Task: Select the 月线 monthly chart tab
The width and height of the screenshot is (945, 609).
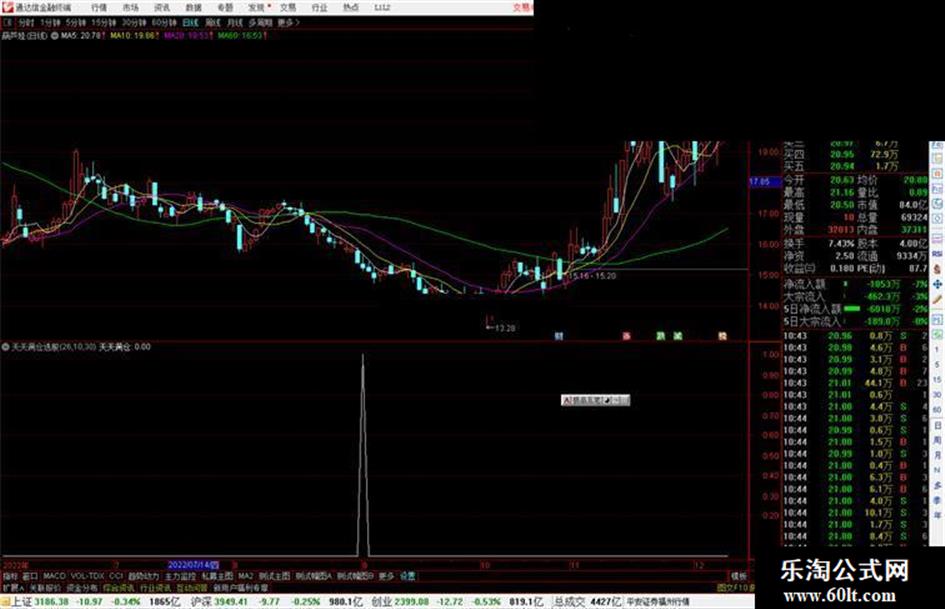Action: [x=234, y=23]
